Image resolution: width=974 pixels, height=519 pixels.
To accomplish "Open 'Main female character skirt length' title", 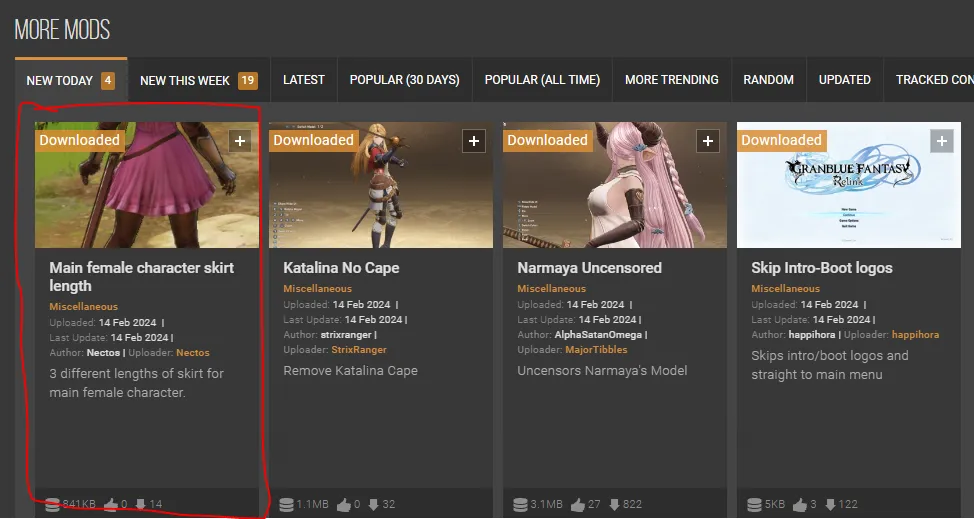I will point(142,277).
